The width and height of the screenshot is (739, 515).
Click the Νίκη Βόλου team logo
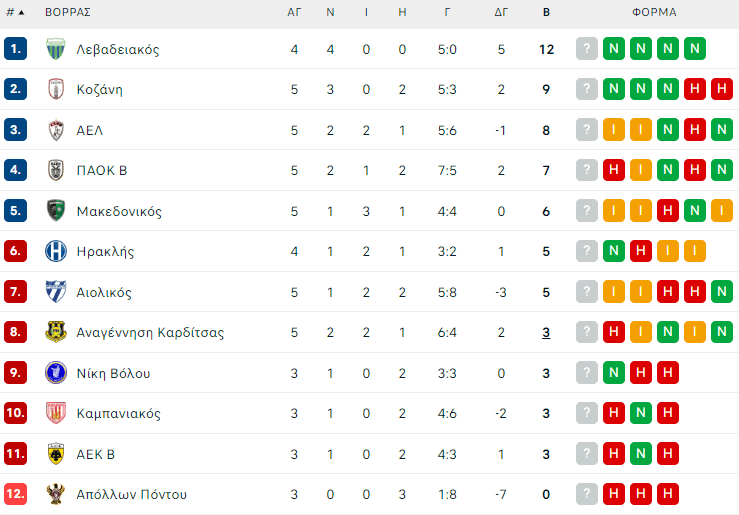click(56, 373)
